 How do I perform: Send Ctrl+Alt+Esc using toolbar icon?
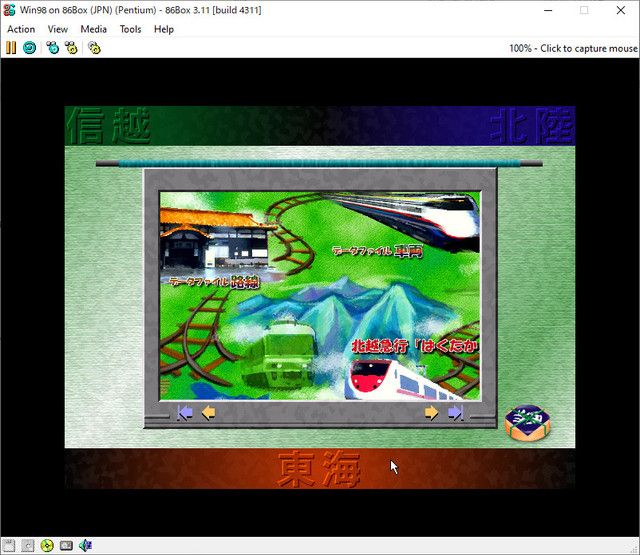click(x=71, y=48)
